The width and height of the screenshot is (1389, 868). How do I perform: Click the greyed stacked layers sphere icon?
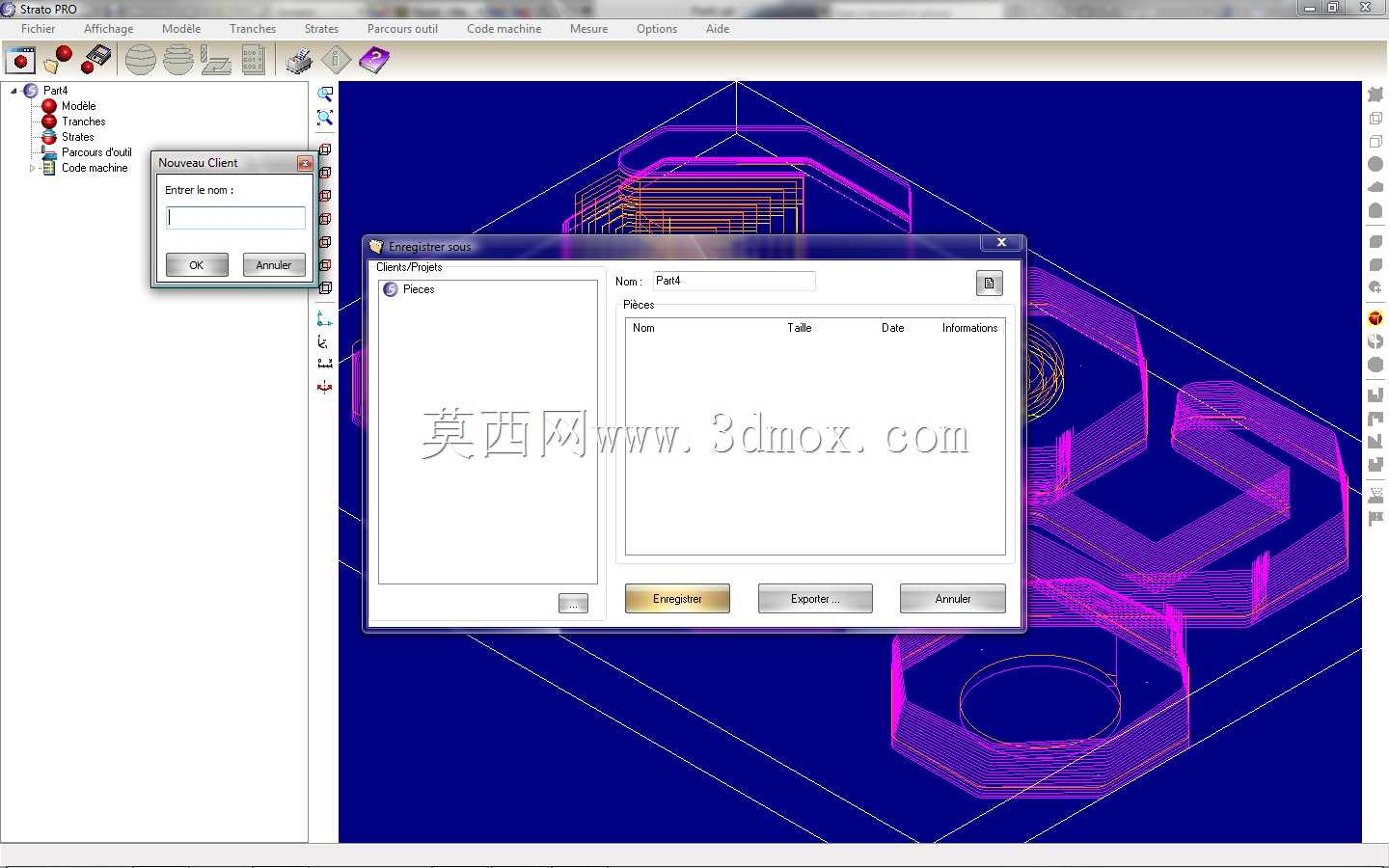click(177, 60)
